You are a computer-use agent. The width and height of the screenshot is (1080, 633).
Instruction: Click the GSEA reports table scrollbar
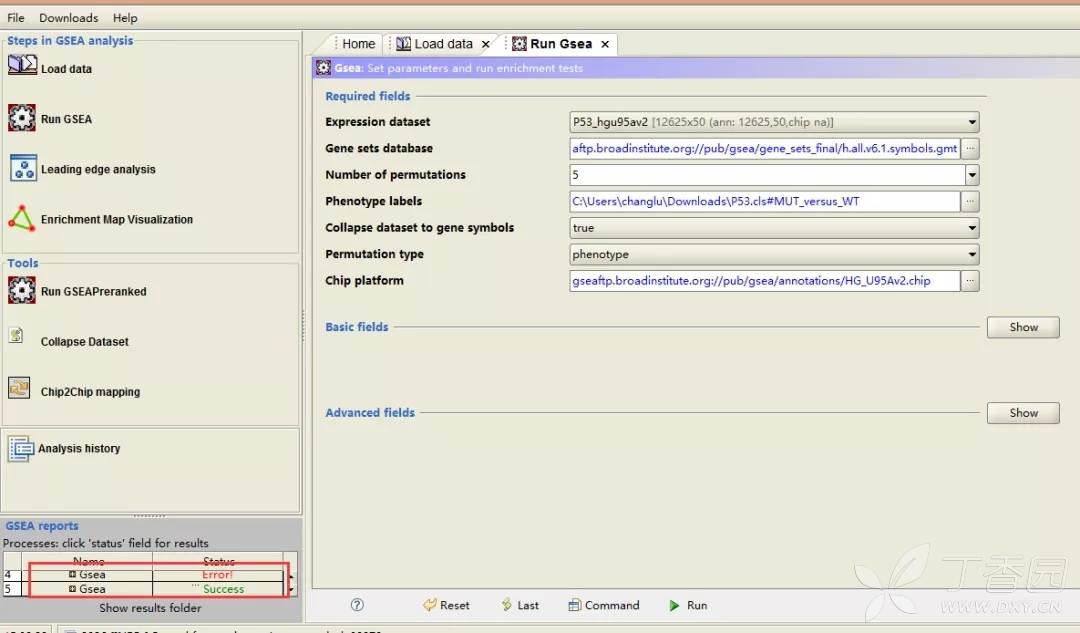[291, 582]
